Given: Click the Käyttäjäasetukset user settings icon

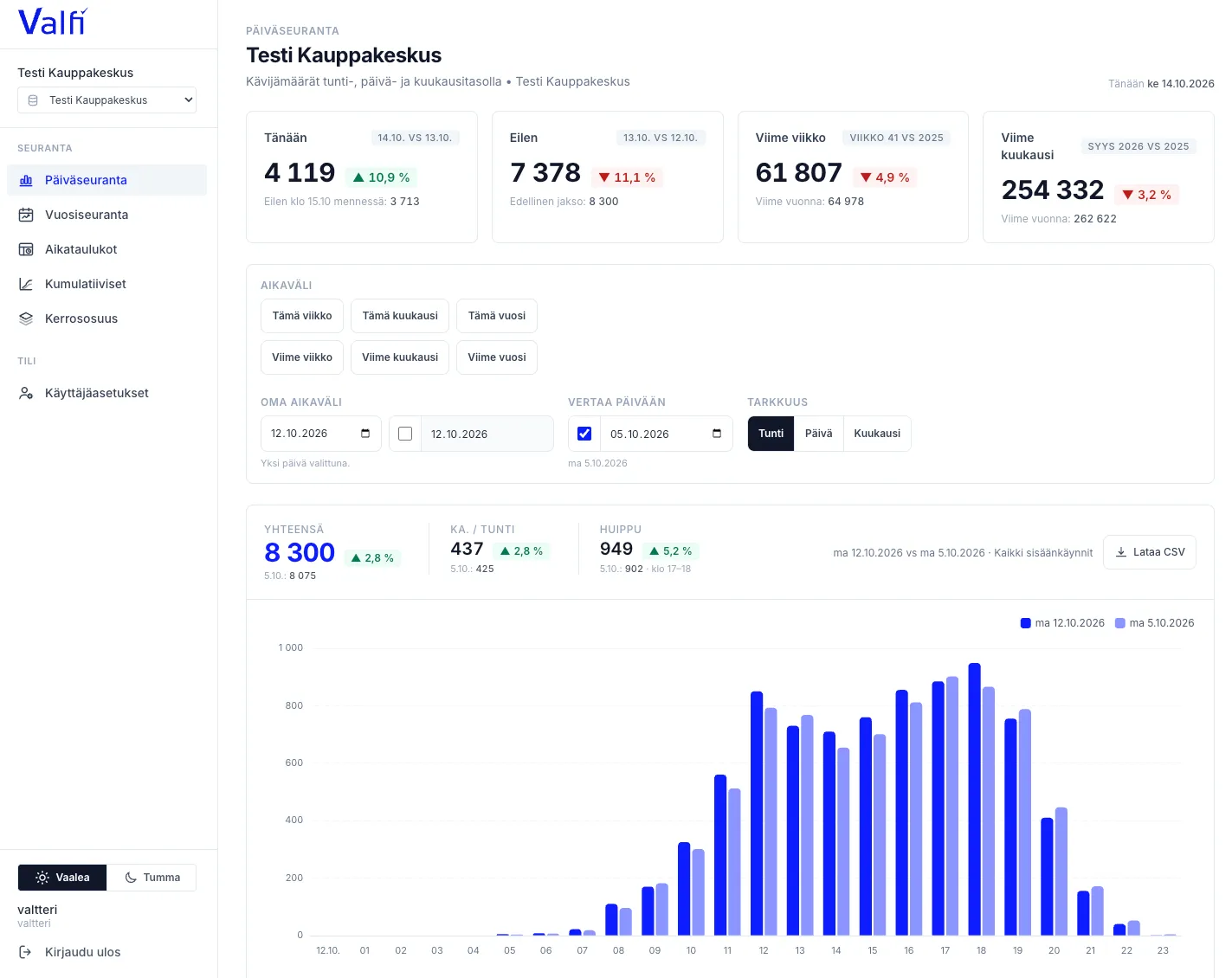Looking at the screenshot, I should click(26, 393).
